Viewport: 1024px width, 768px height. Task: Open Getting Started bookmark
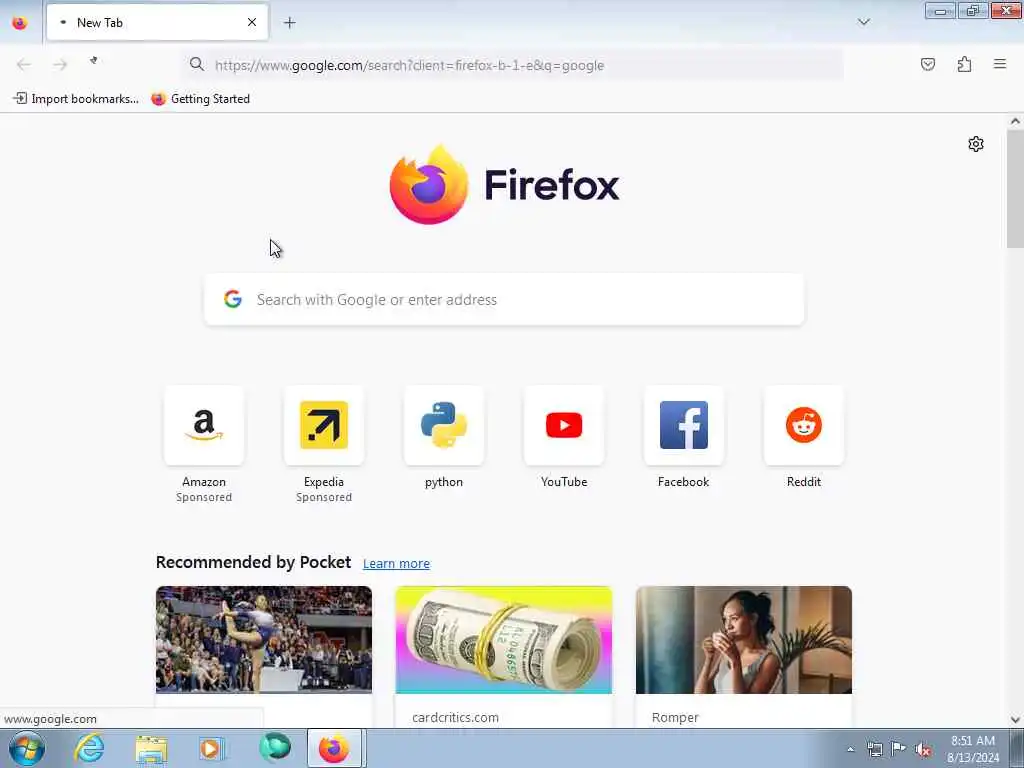pyautogui.click(x=200, y=99)
